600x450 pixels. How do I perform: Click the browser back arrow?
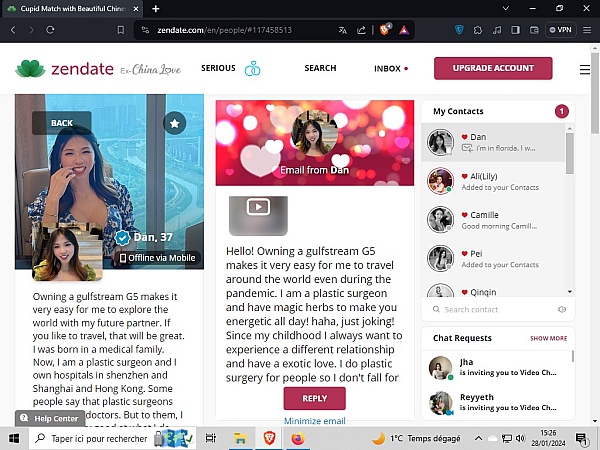[13, 30]
